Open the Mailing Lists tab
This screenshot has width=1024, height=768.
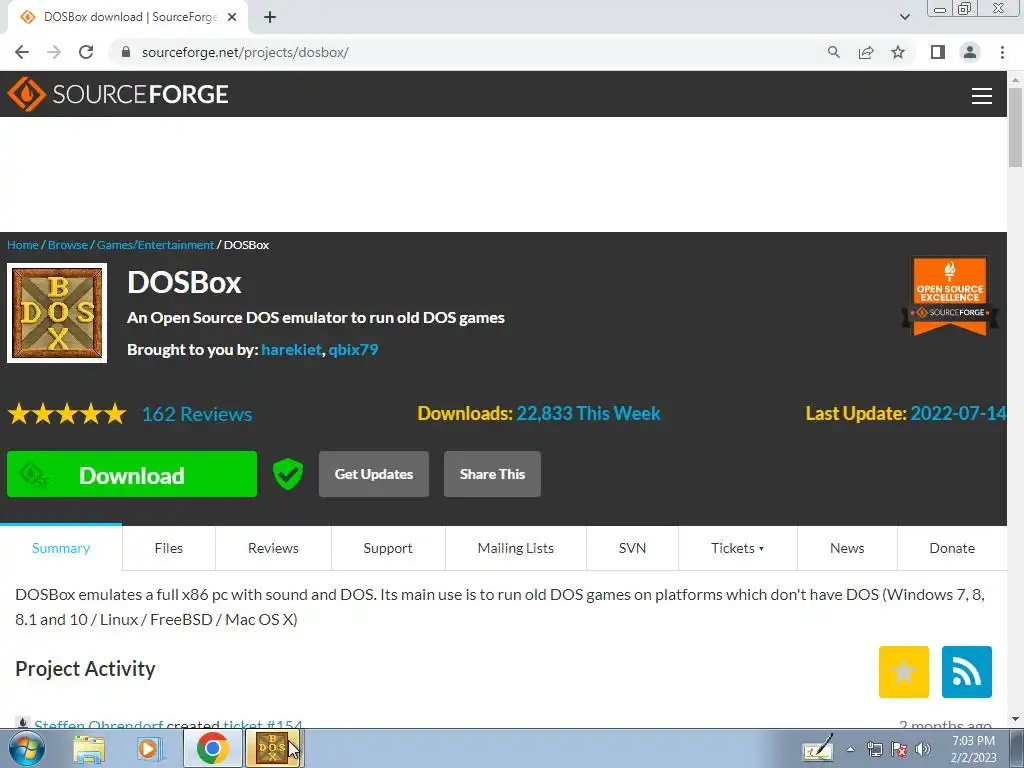tap(515, 548)
